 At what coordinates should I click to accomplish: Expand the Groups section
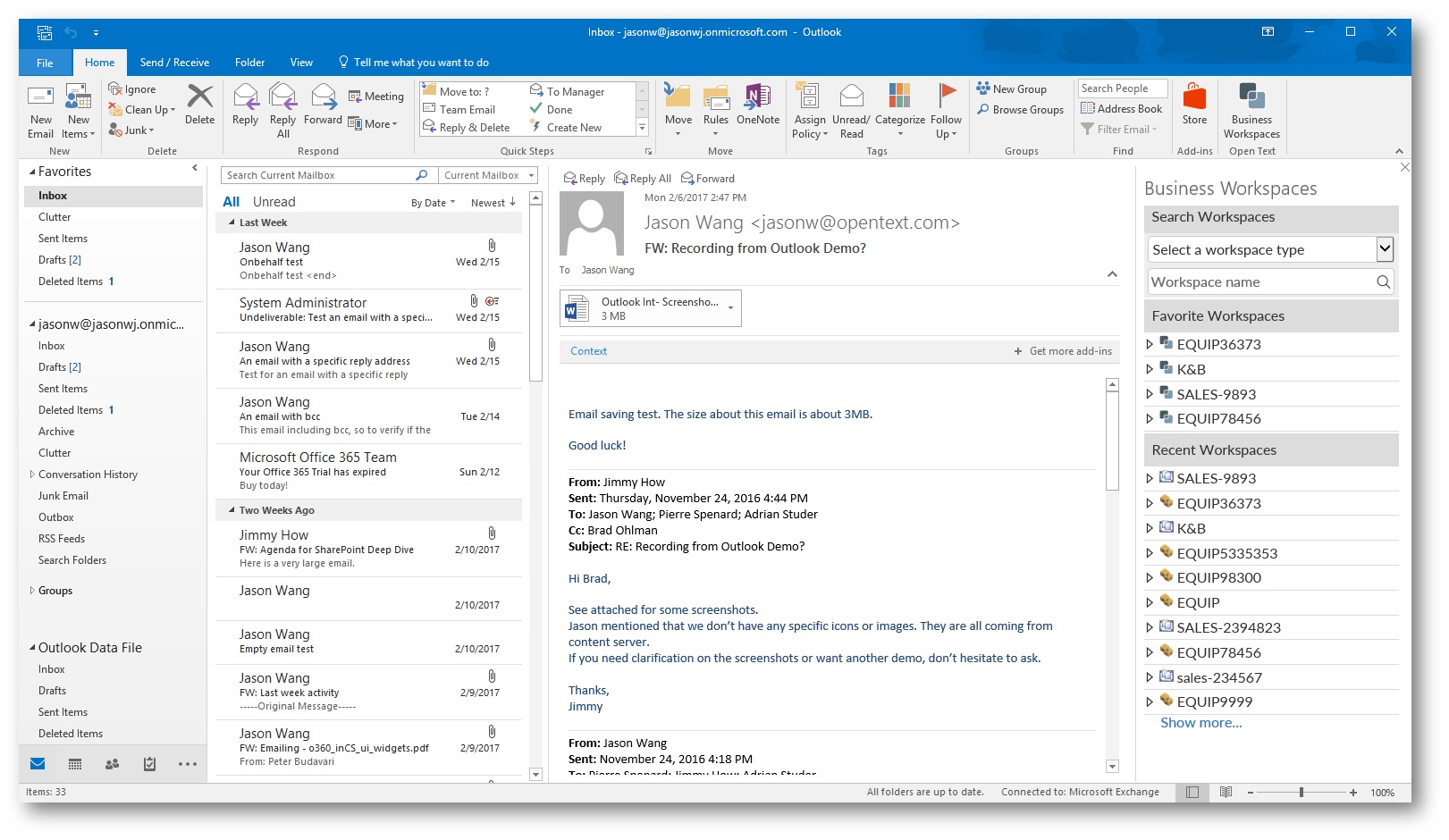[32, 591]
